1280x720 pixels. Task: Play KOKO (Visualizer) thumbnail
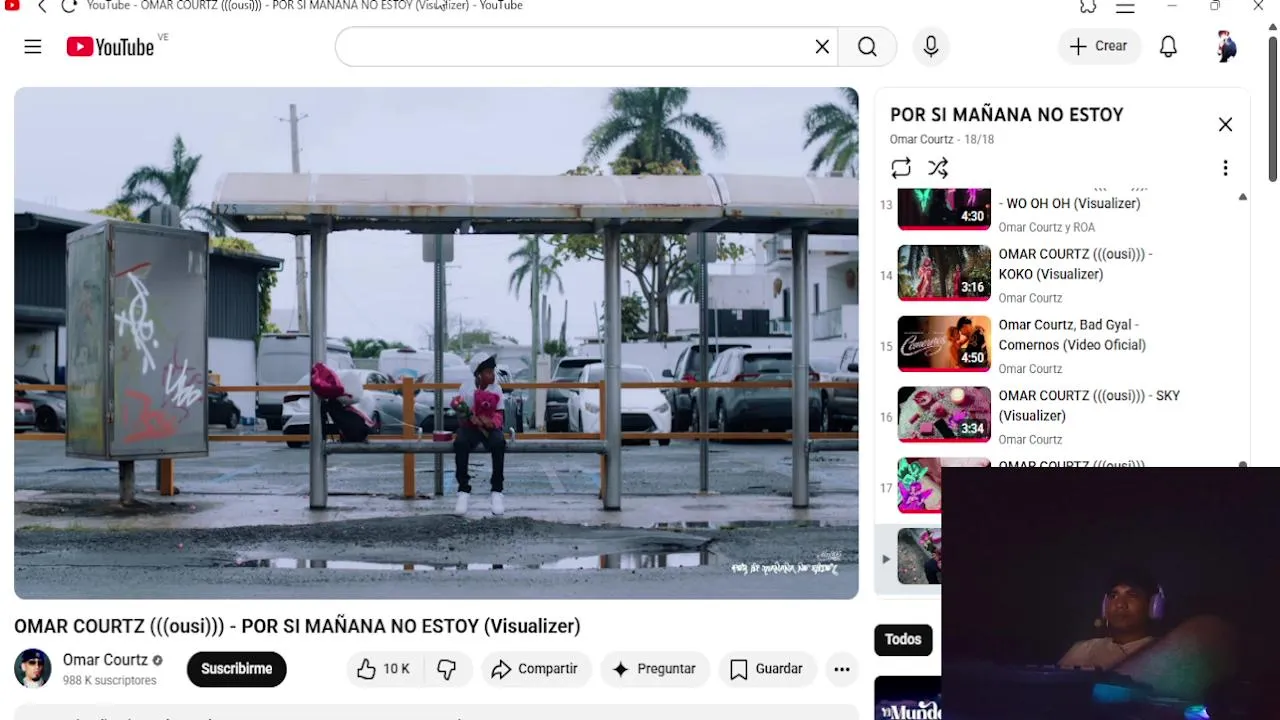tap(944, 273)
